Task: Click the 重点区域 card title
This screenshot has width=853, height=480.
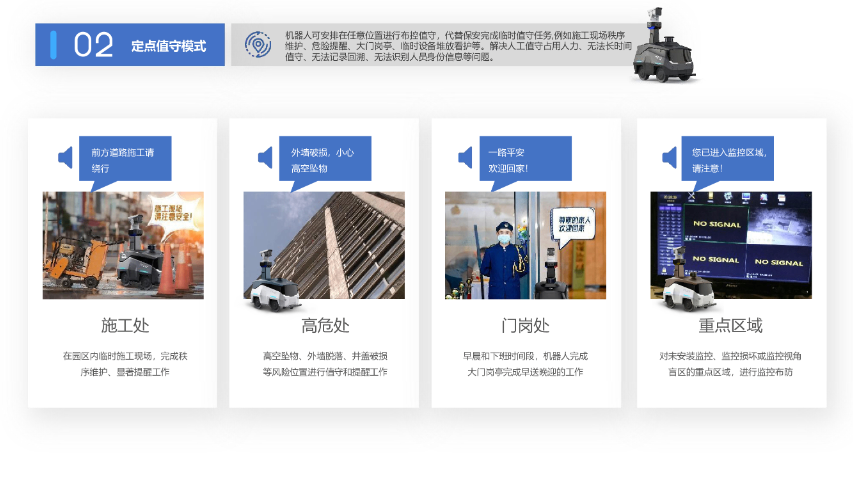Action: 730,326
